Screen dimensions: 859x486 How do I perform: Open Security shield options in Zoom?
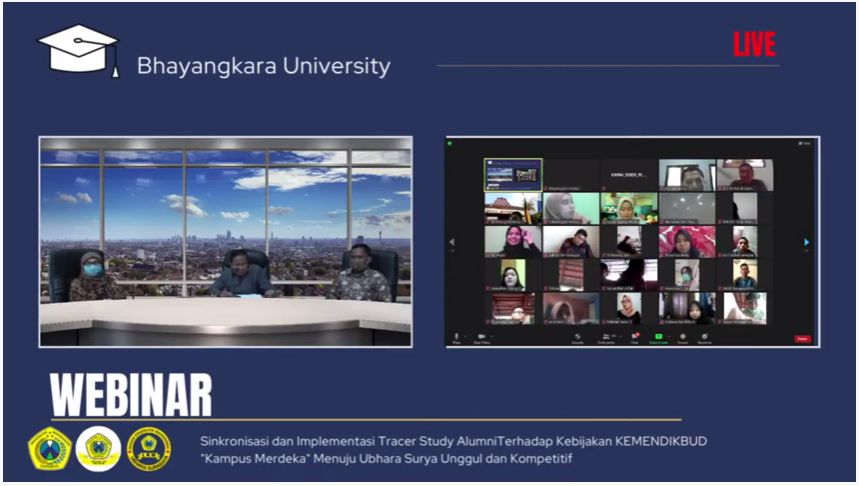coord(577,338)
